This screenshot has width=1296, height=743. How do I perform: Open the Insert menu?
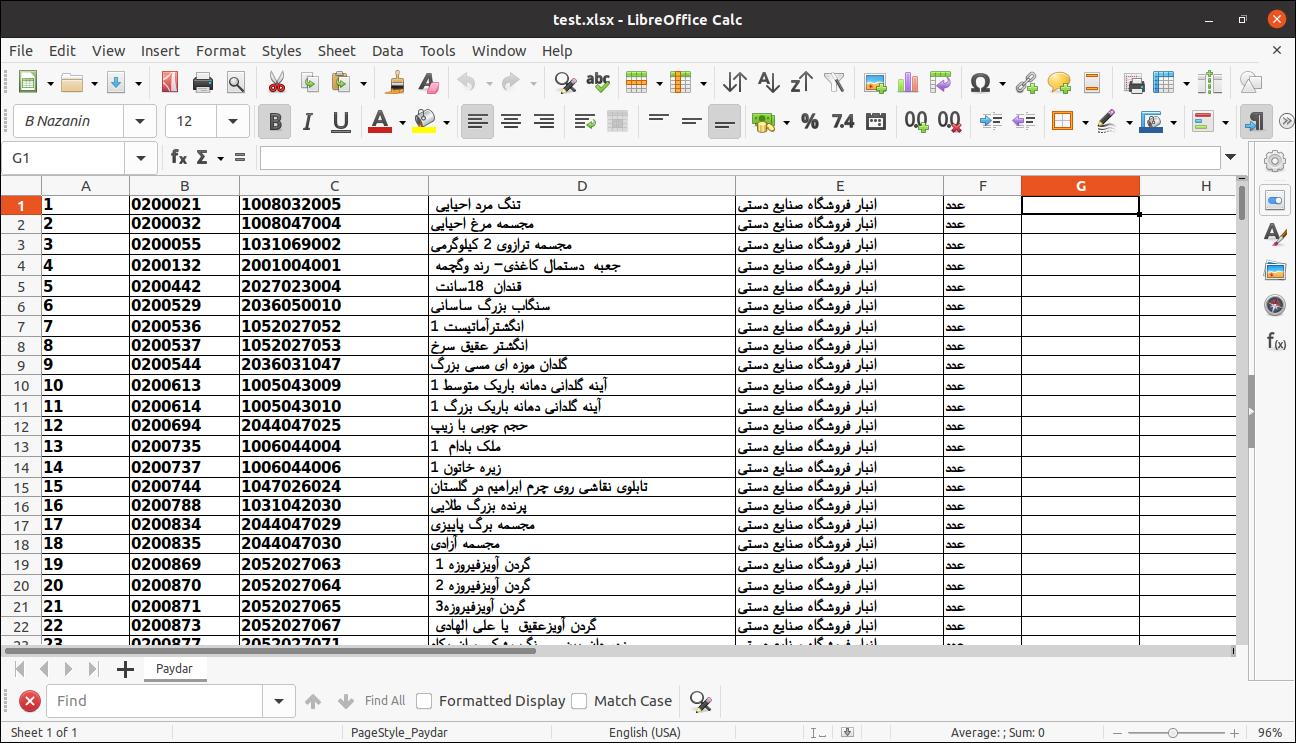pyautogui.click(x=160, y=50)
